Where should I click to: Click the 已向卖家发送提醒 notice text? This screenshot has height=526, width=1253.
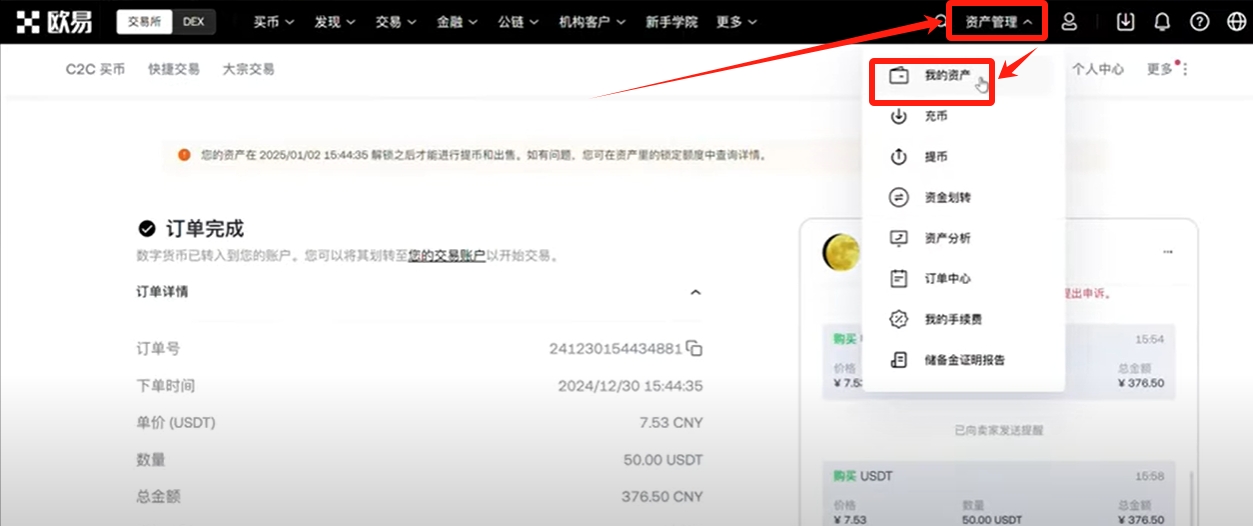[x=998, y=430]
